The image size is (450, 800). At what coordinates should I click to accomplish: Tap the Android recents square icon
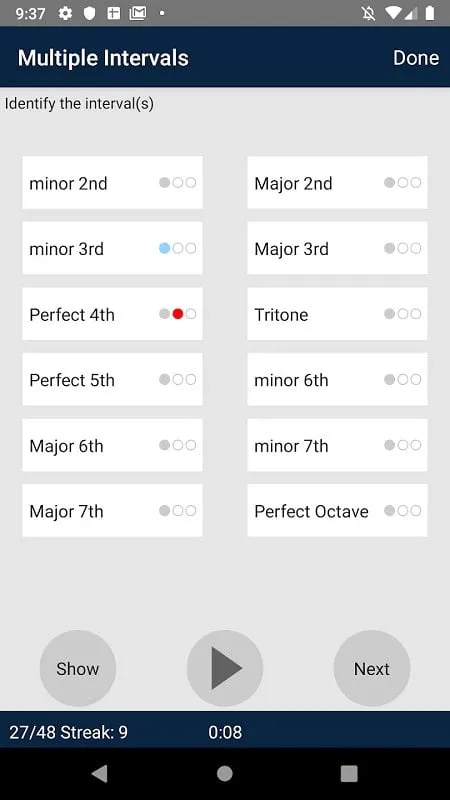349,774
